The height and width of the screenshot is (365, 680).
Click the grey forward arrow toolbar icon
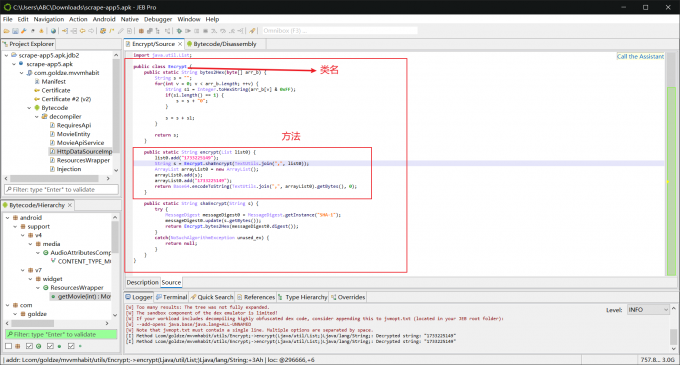point(91,31)
